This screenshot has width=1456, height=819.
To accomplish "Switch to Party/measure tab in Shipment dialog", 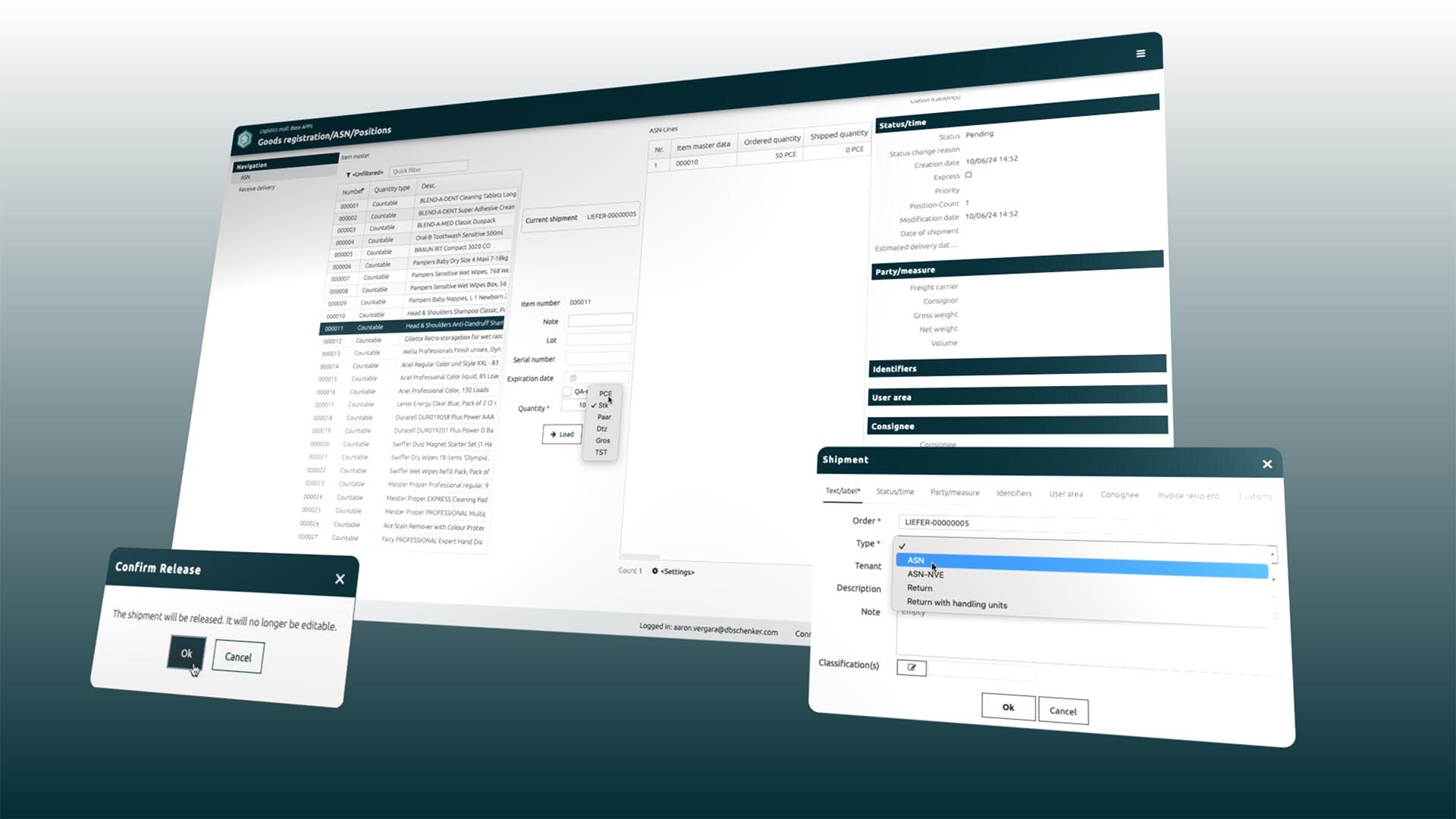I will [x=954, y=494].
